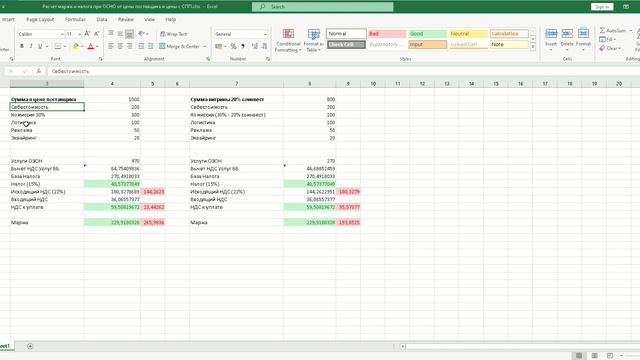Toggle Underline formatting
The height and width of the screenshot is (360, 640).
(40, 46)
